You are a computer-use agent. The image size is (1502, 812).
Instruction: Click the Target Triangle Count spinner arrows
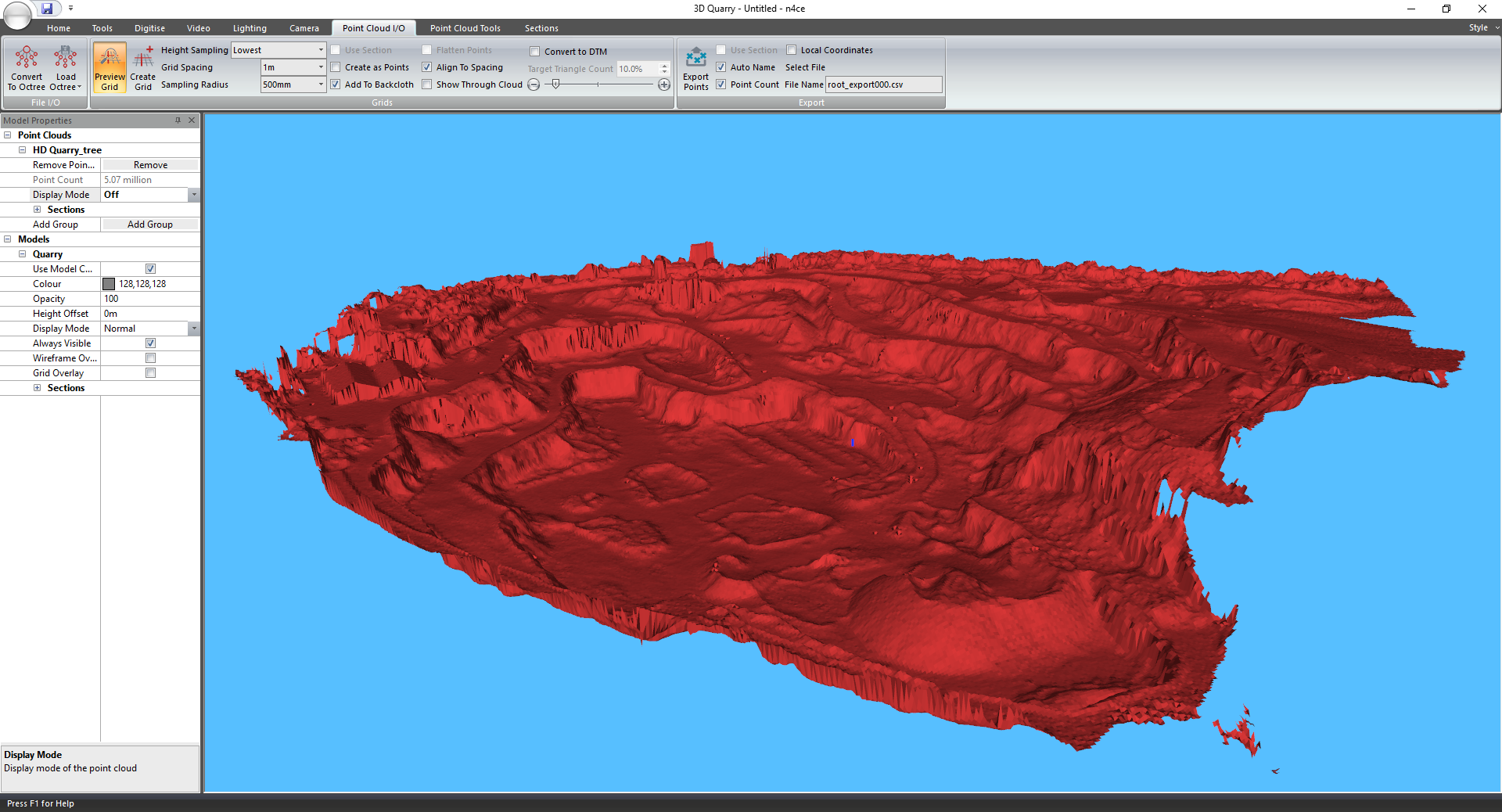(664, 69)
